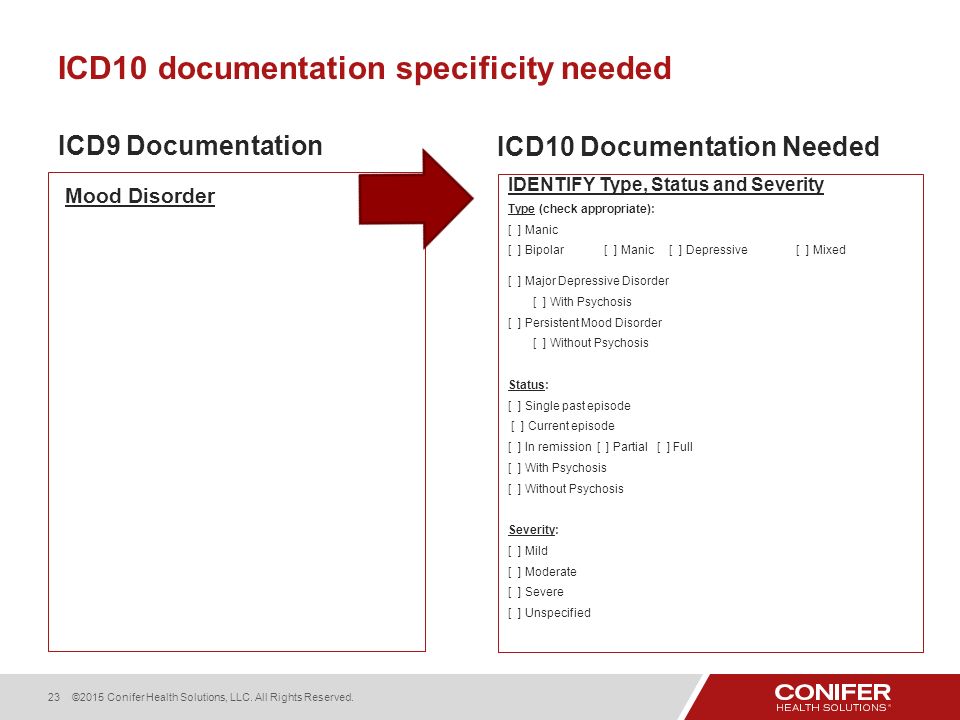Select the Mild severity checkbox

pos(514,551)
